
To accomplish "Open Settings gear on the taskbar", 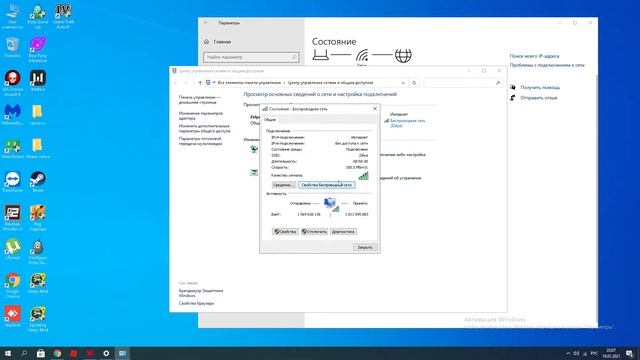I will coord(106,353).
